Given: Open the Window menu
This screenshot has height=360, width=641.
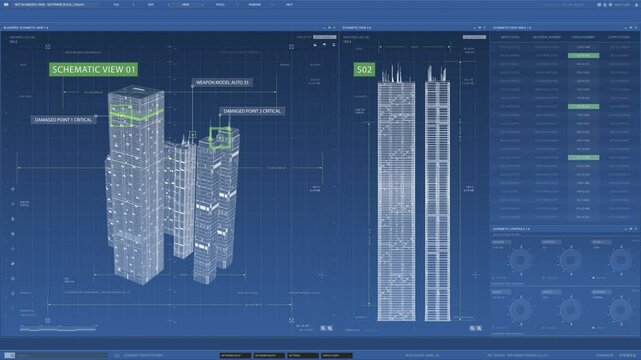Looking at the screenshot, I should tap(254, 4).
